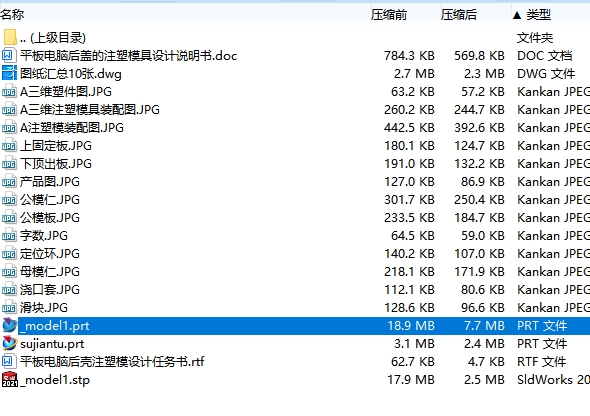Select the highlighted _model1.prt name
This screenshot has width=590, height=416.
pyautogui.click(x=55, y=326)
